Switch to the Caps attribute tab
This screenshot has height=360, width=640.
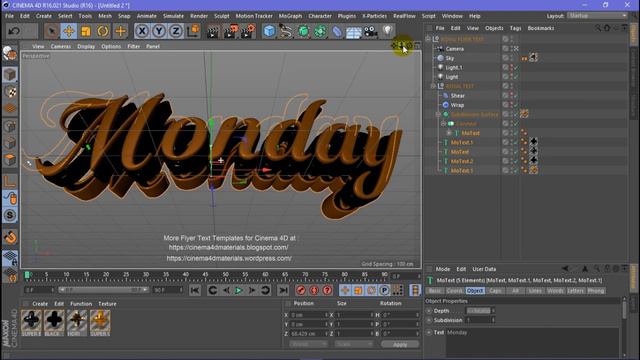(x=496, y=291)
